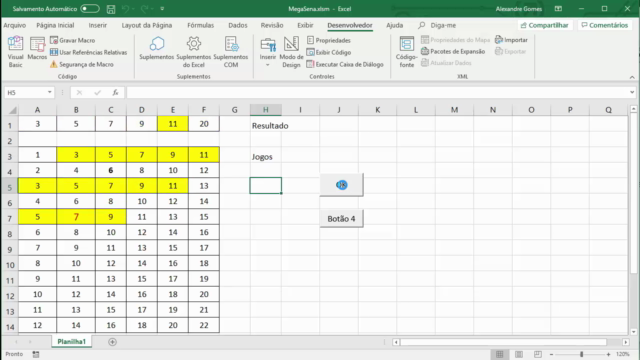
Task: Click the macro recording status bar icon
Action: (36, 354)
